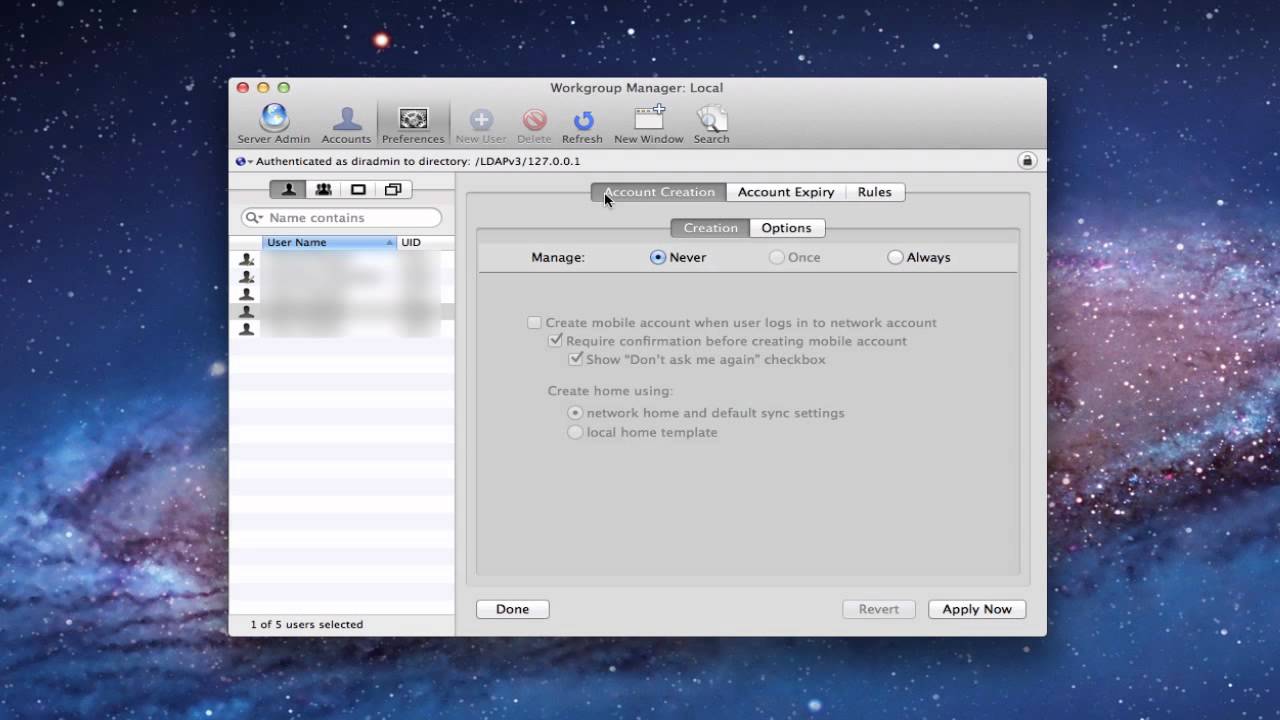Click the Revert button

pos(879,609)
